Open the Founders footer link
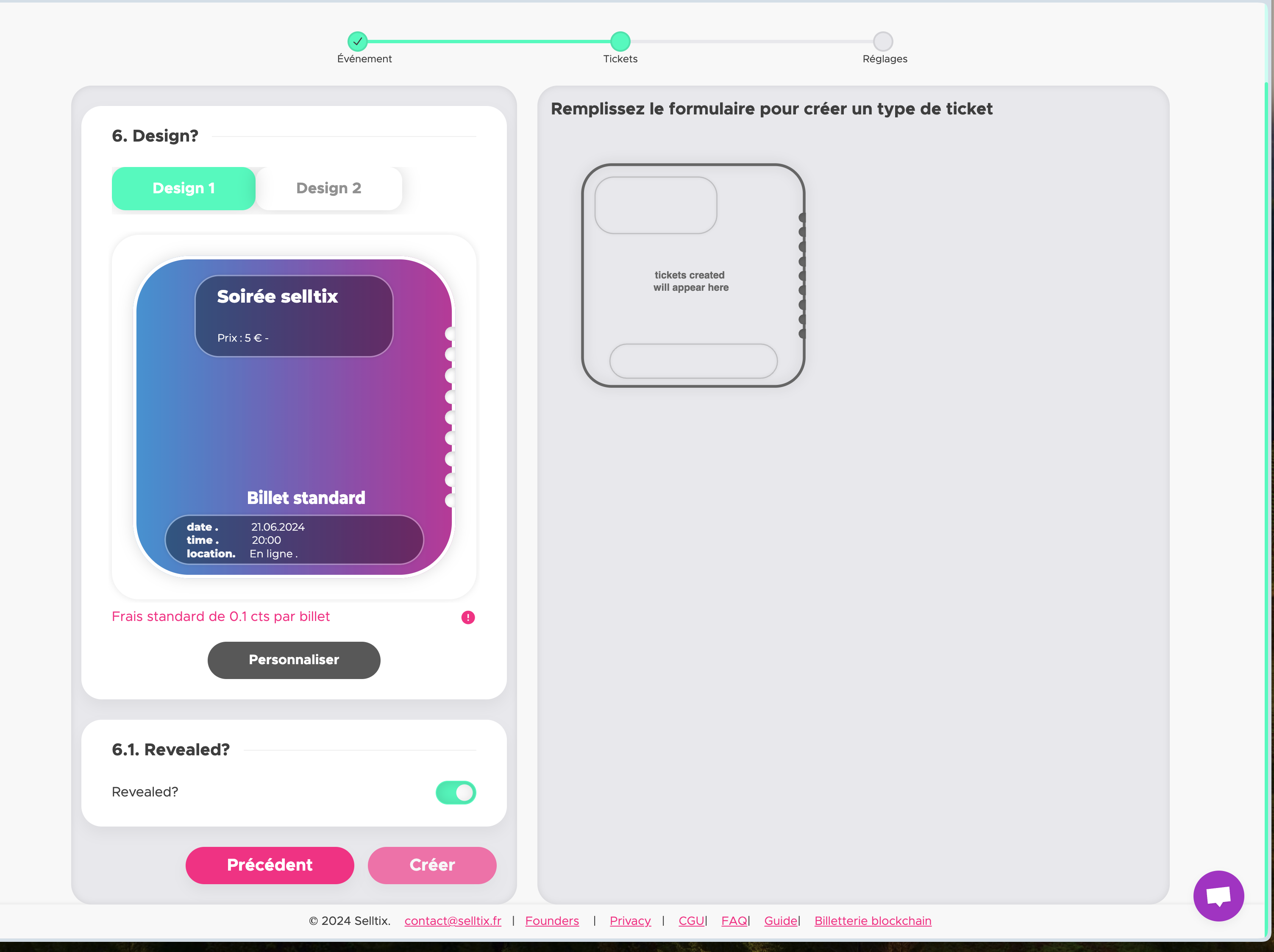 (x=552, y=921)
